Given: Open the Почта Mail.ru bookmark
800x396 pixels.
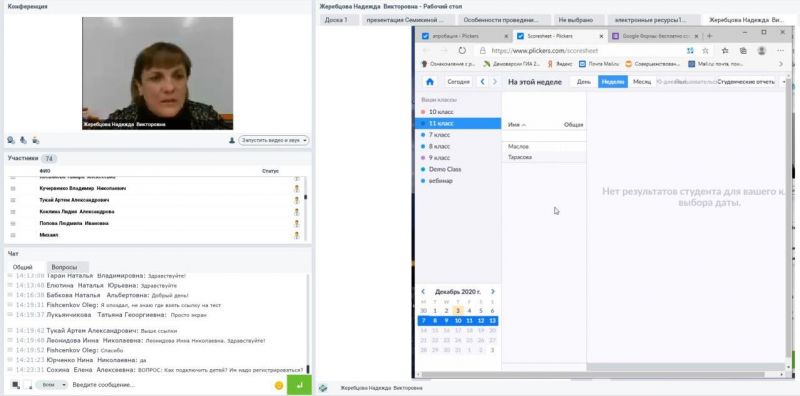Looking at the screenshot, I should 599,64.
